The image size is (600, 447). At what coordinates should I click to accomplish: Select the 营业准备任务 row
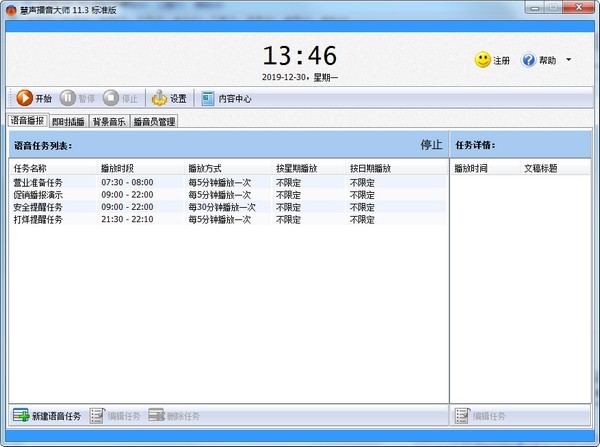click(x=38, y=183)
